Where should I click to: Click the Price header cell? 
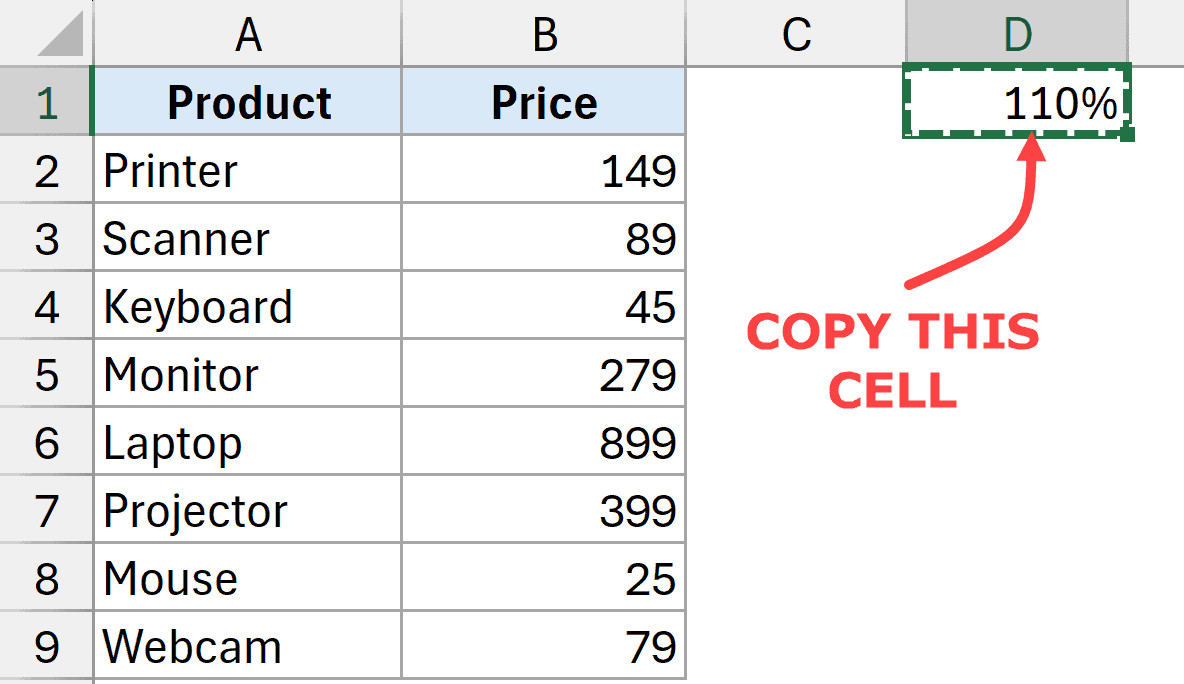point(544,103)
